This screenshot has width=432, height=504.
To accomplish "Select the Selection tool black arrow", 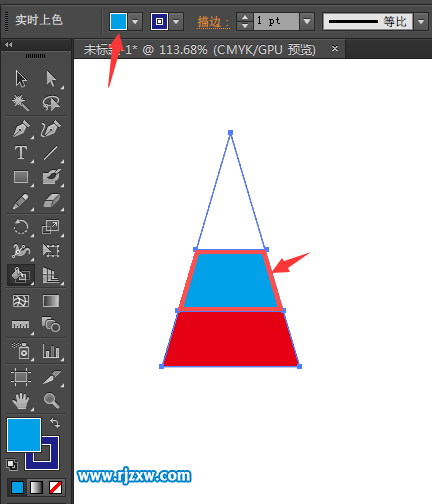I will coord(21,79).
